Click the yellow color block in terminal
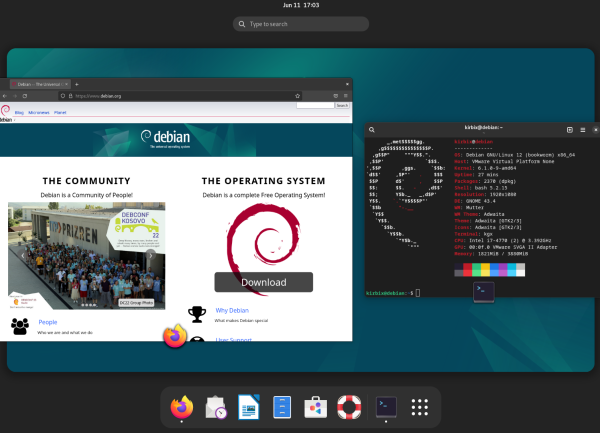Image resolution: width=600 pixels, height=433 pixels. pyautogui.click(x=485, y=269)
